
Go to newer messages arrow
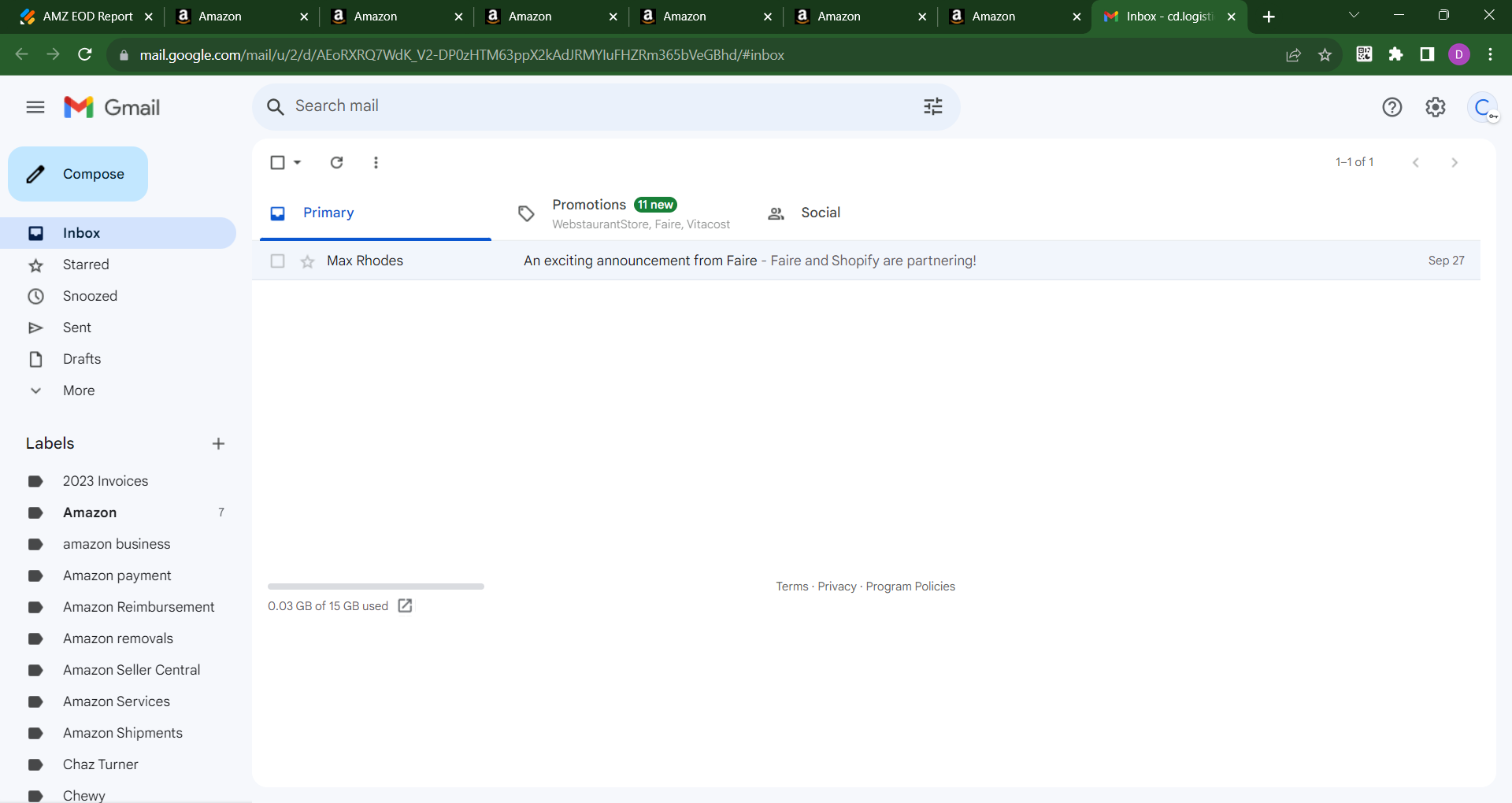coord(1416,162)
